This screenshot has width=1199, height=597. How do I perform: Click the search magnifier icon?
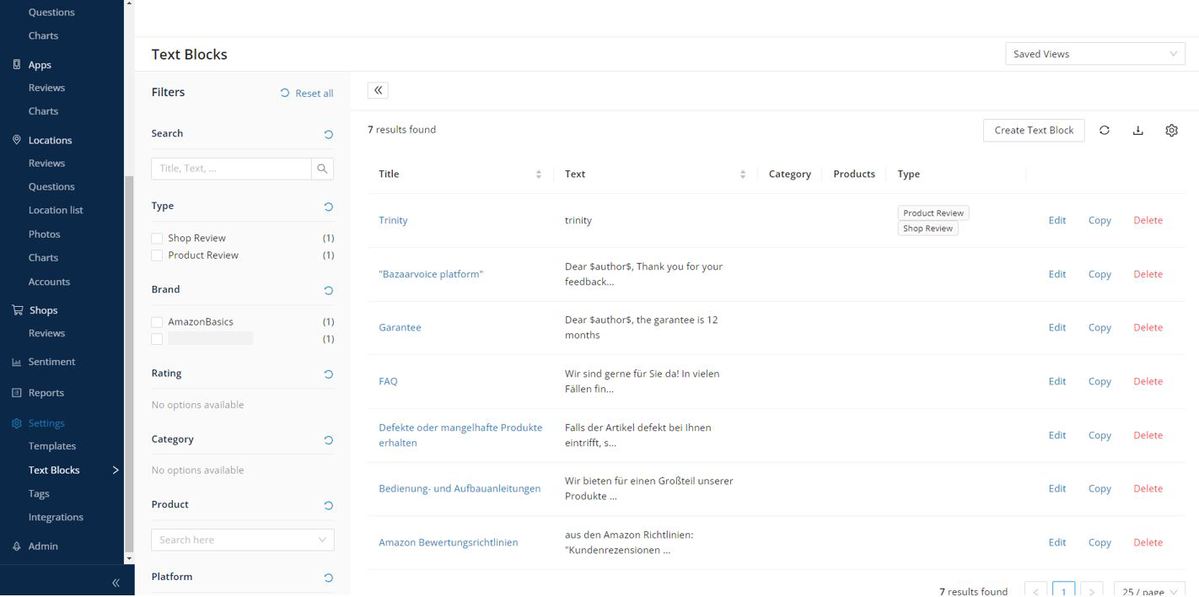coord(322,169)
